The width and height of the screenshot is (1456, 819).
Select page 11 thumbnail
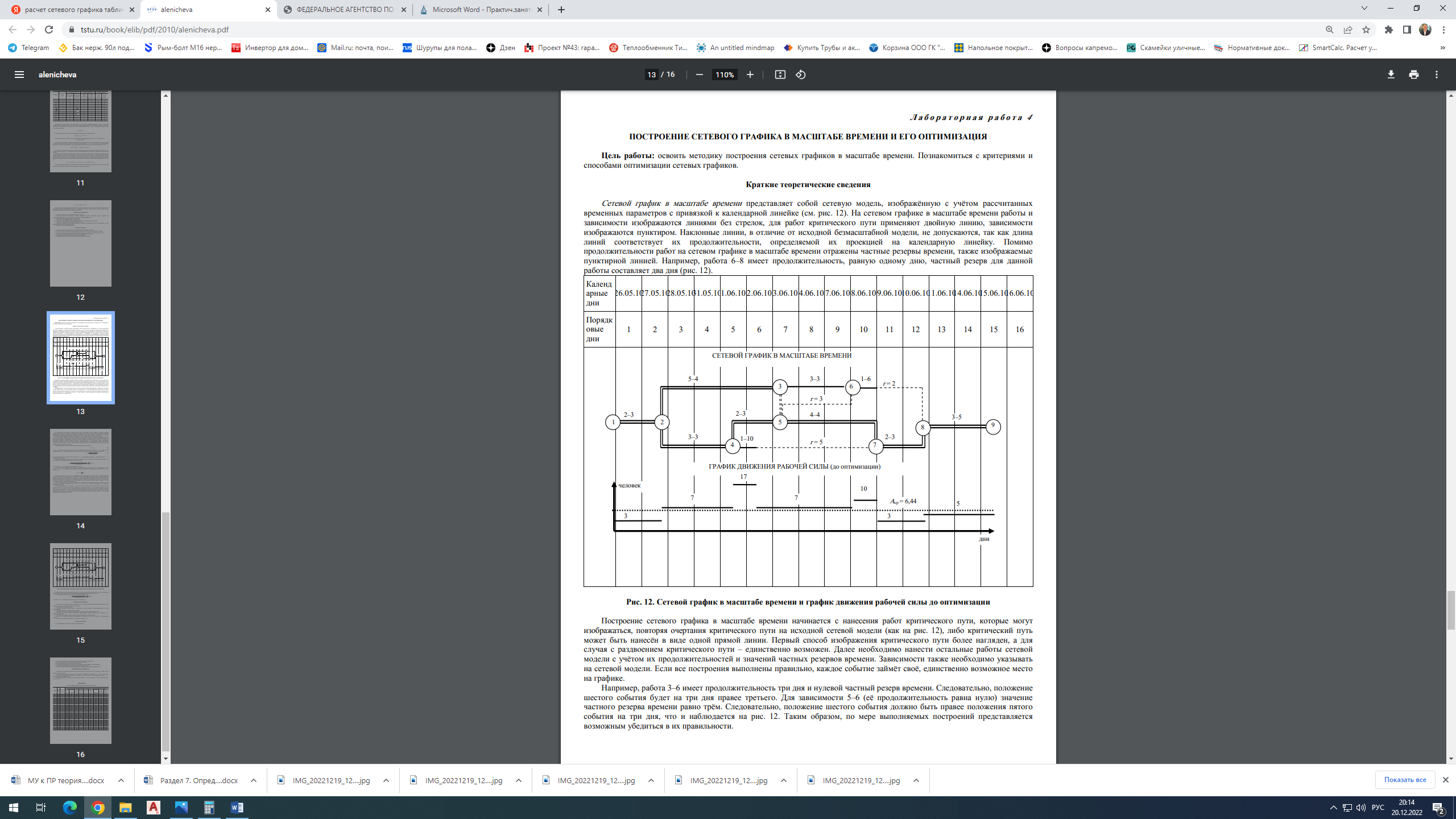(x=81, y=131)
